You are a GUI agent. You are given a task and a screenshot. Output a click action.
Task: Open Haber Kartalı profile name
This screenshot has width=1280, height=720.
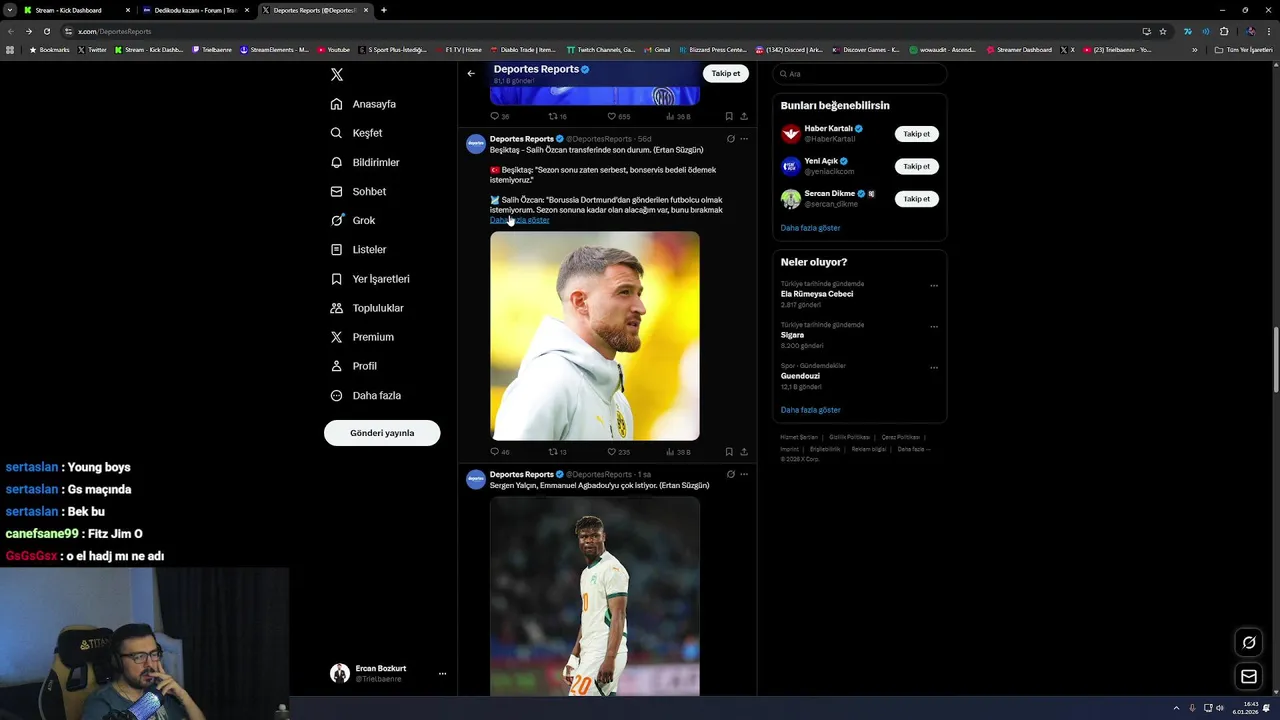(x=828, y=129)
